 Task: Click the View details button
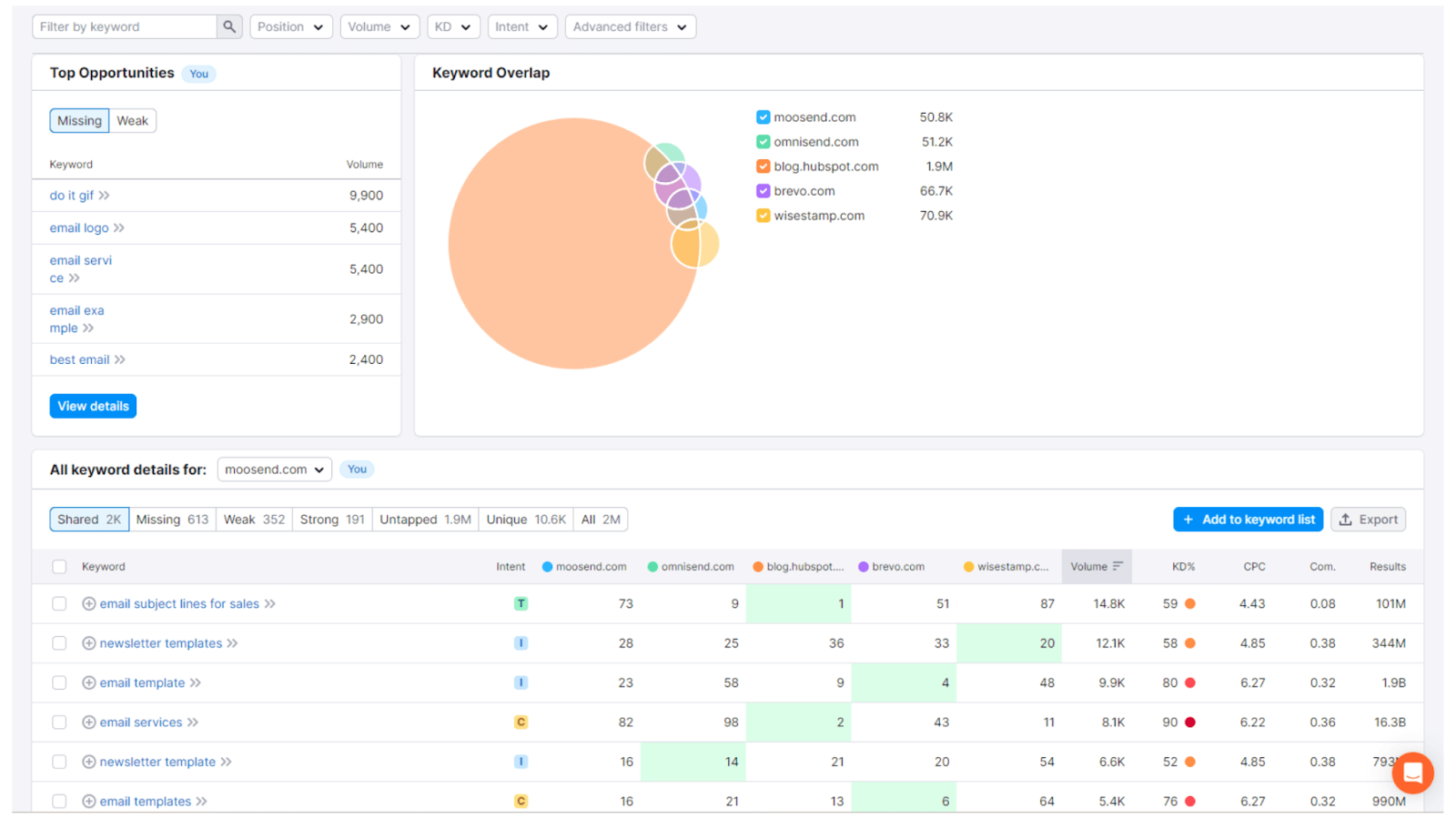93,406
